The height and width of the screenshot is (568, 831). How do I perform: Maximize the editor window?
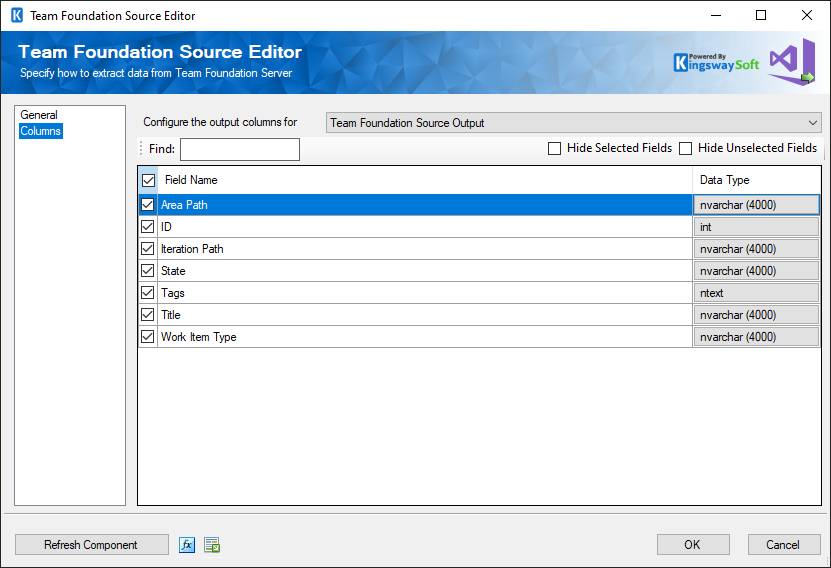pyautogui.click(x=761, y=15)
